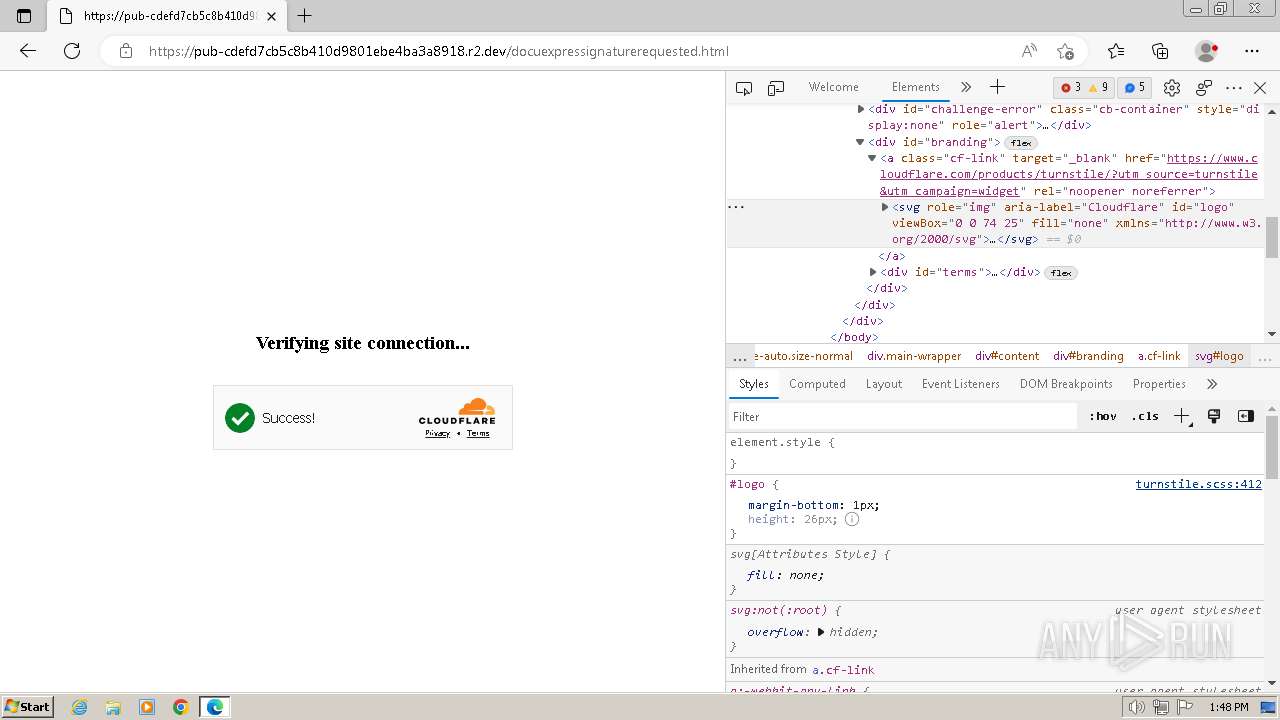Open the errors and warnings counter
The image size is (1280, 720).
1084,87
